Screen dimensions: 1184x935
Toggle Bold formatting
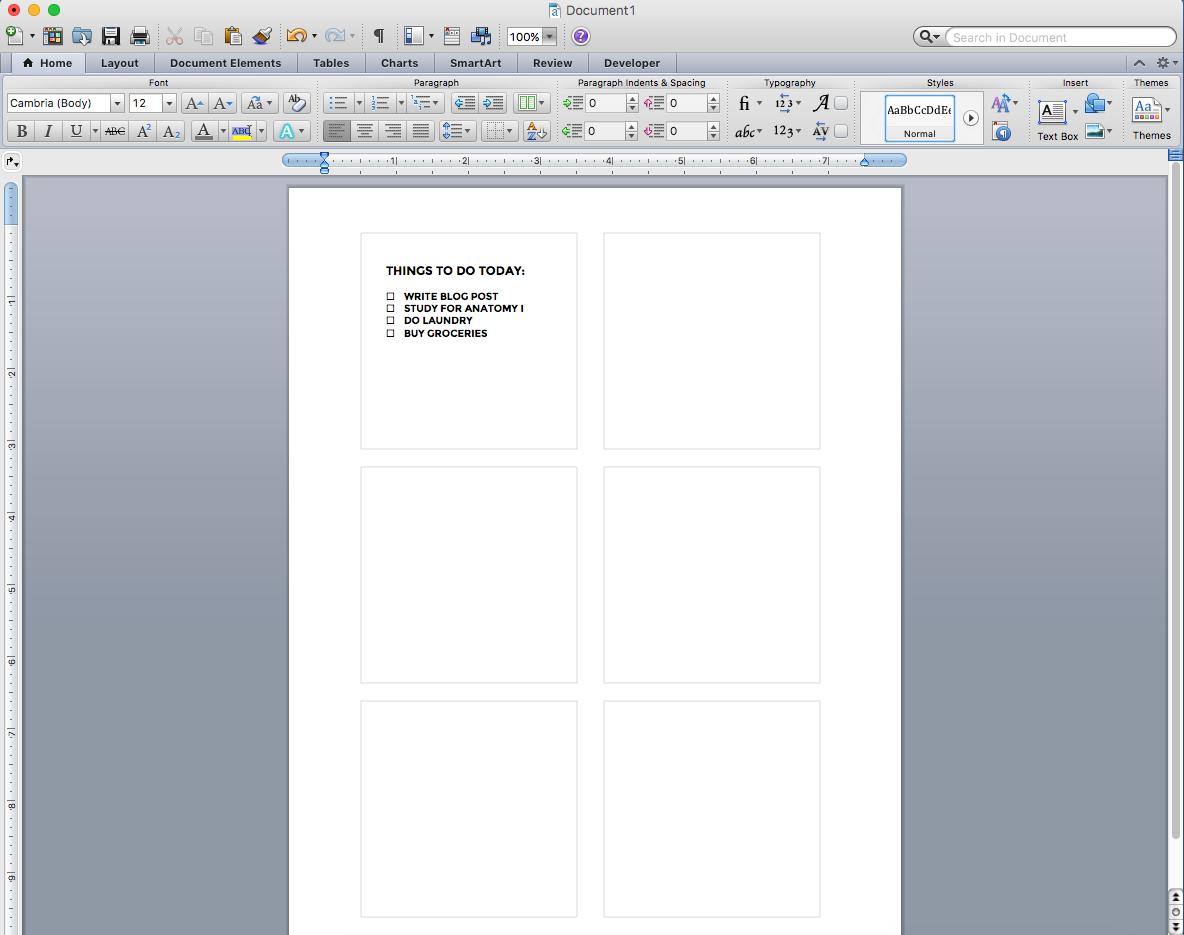22,131
